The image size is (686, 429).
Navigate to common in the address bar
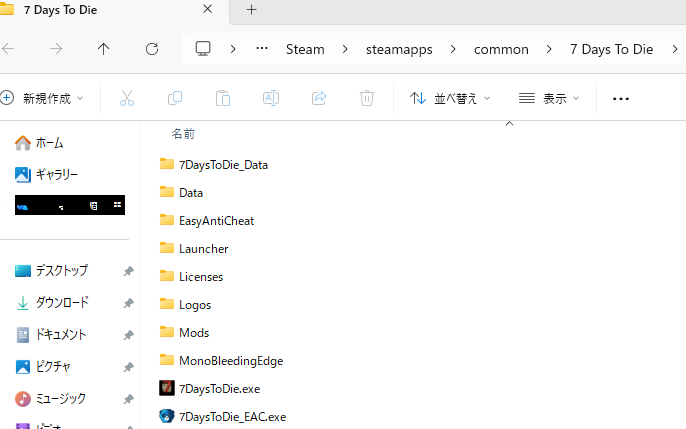(501, 49)
